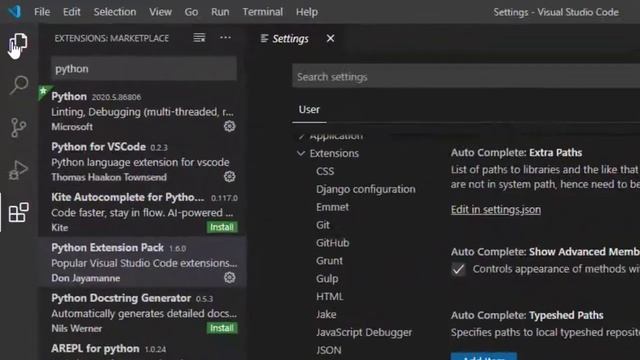Open the Edit menu
This screenshot has width=640, height=360.
coord(72,12)
